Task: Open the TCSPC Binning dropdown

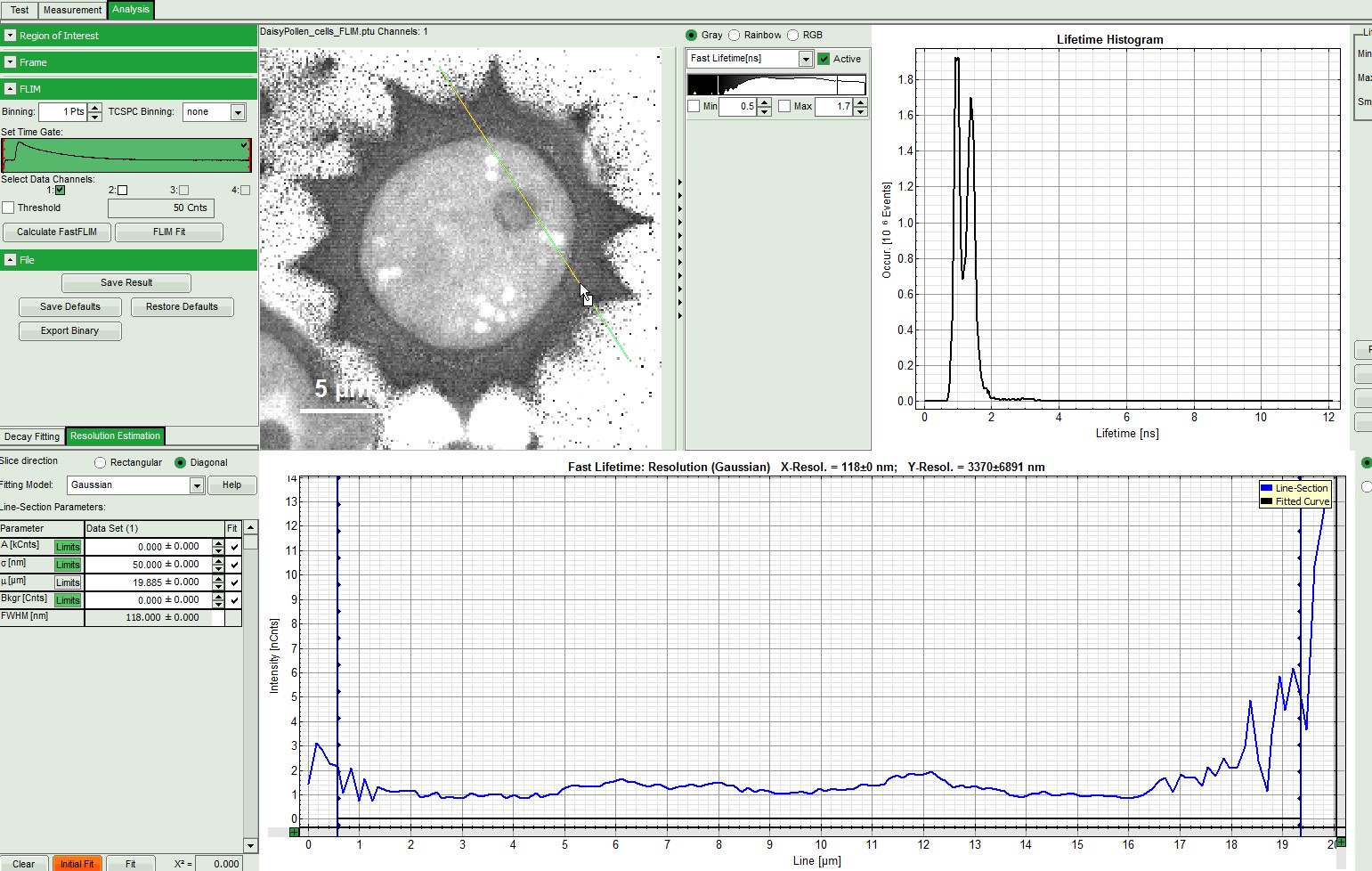Action: pos(238,112)
